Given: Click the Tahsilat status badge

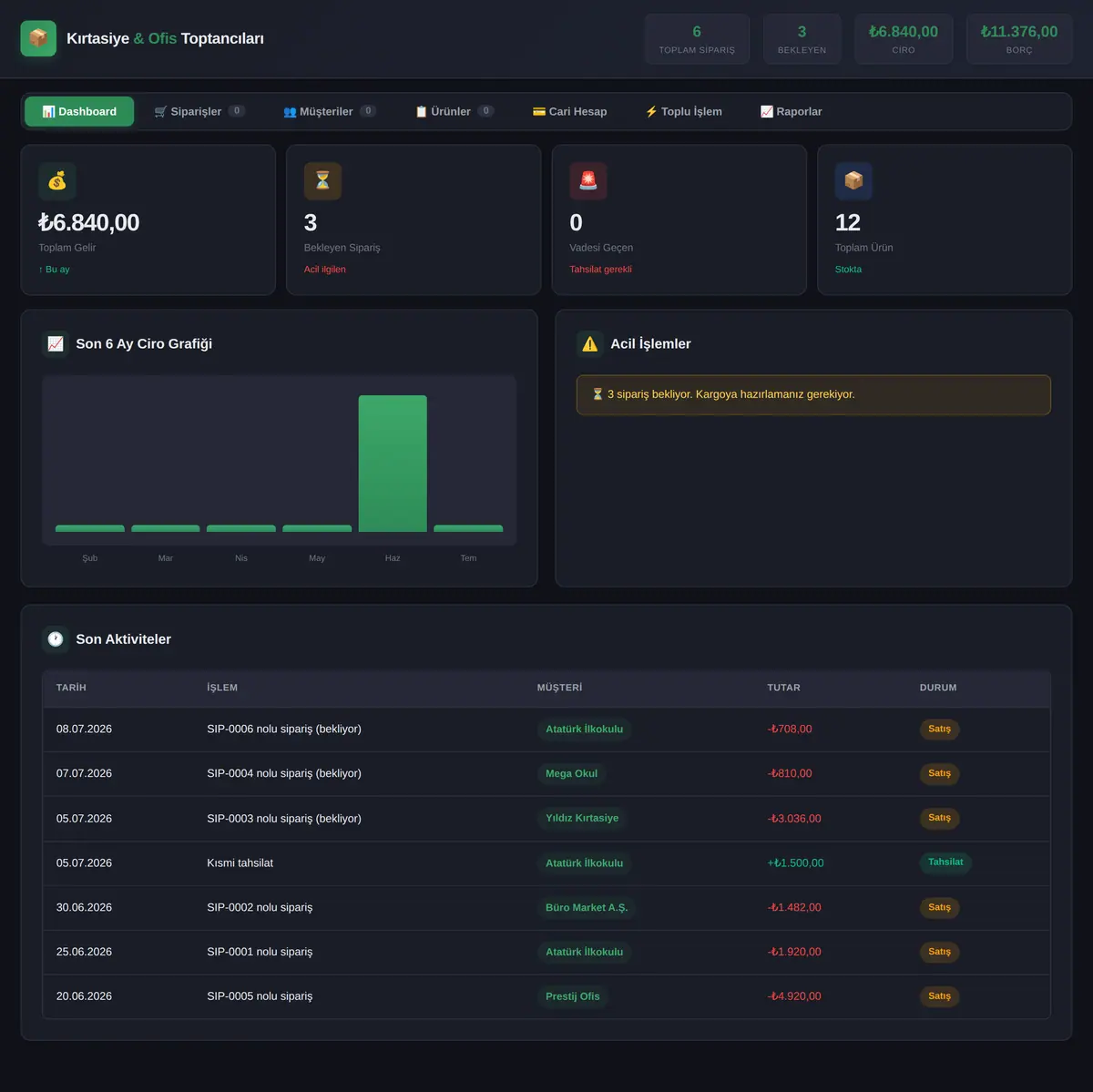Looking at the screenshot, I should click(945, 862).
